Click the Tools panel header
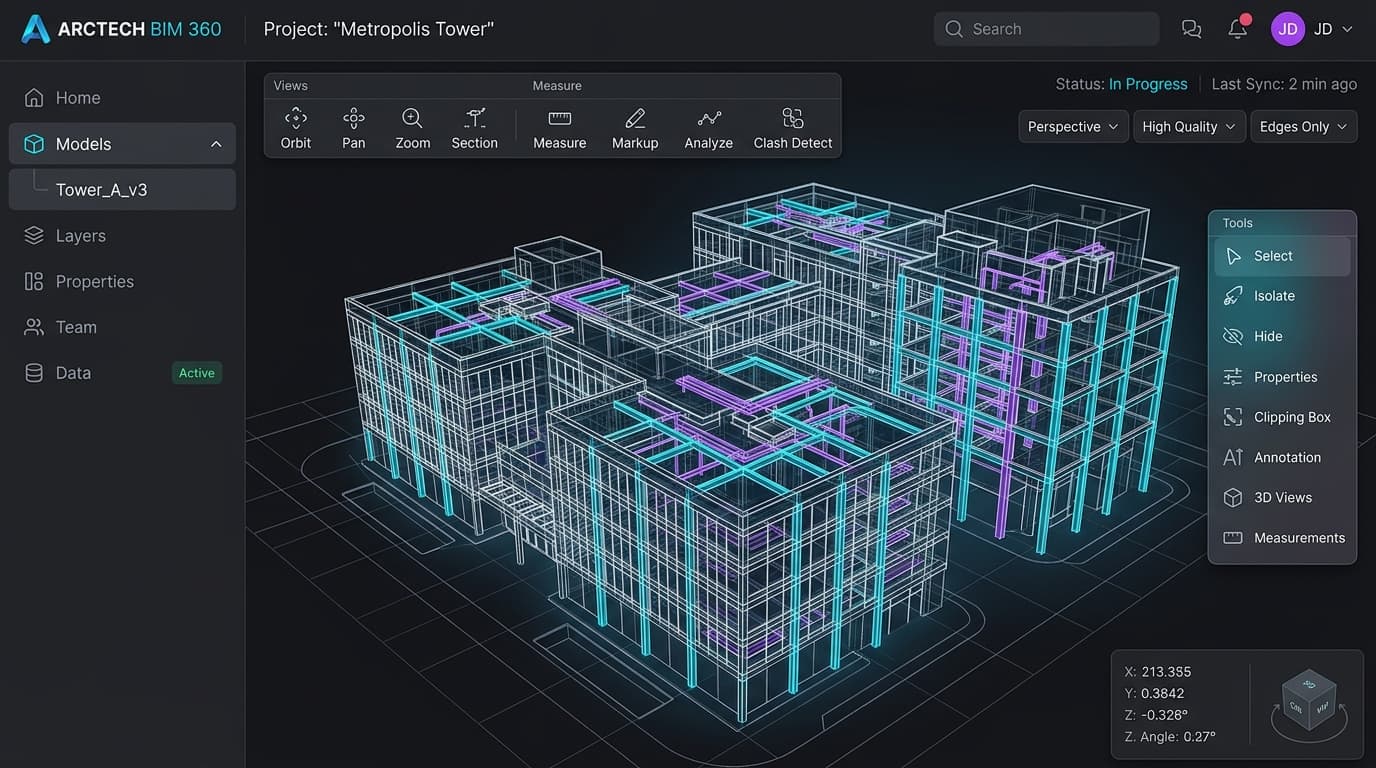 tap(1238, 223)
